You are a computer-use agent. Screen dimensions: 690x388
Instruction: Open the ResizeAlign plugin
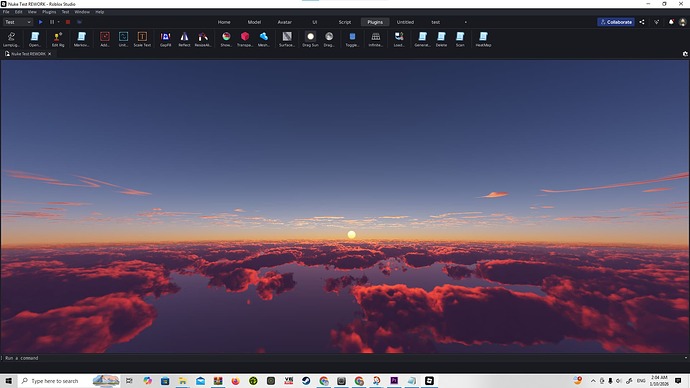tap(203, 39)
